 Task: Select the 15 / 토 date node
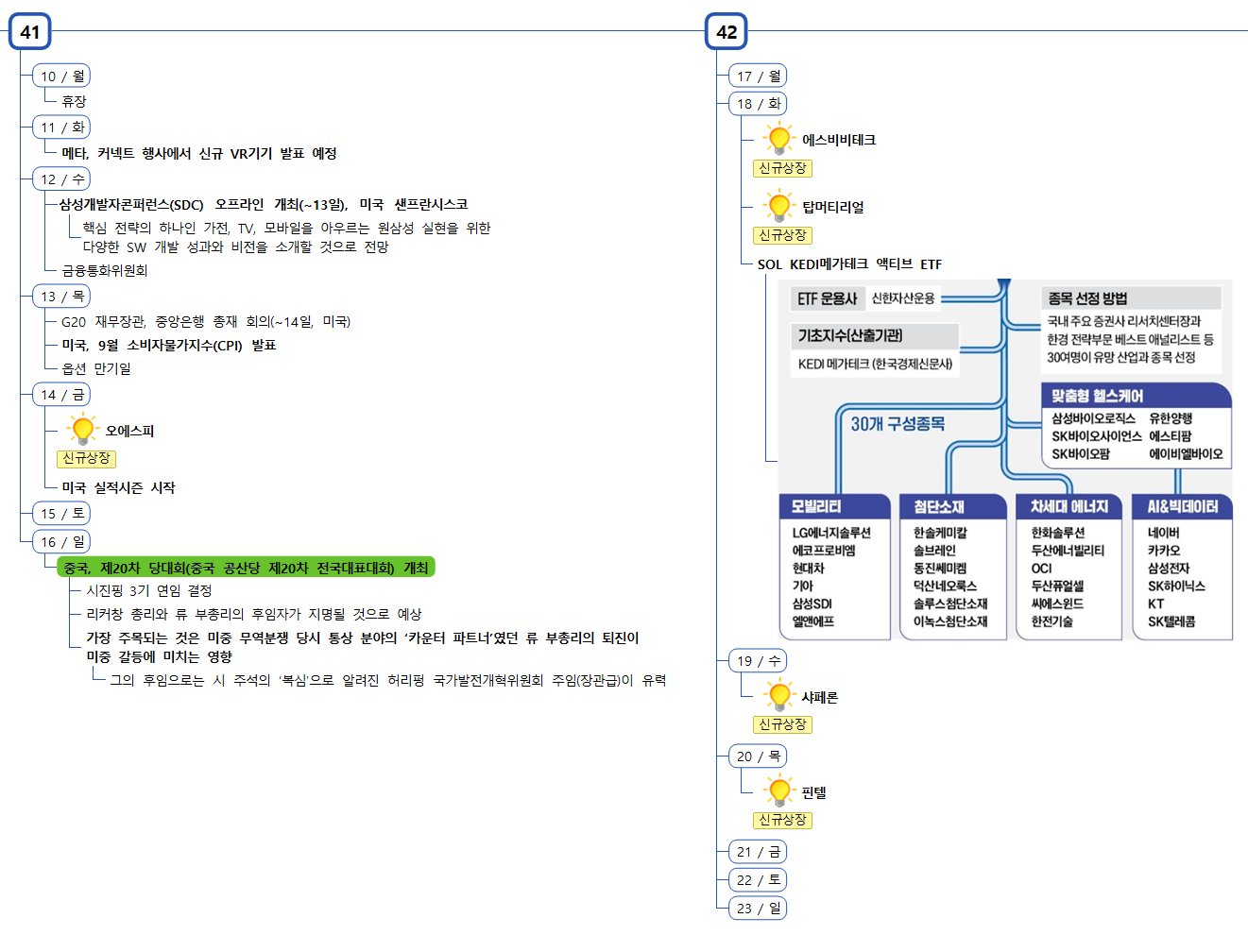61,513
